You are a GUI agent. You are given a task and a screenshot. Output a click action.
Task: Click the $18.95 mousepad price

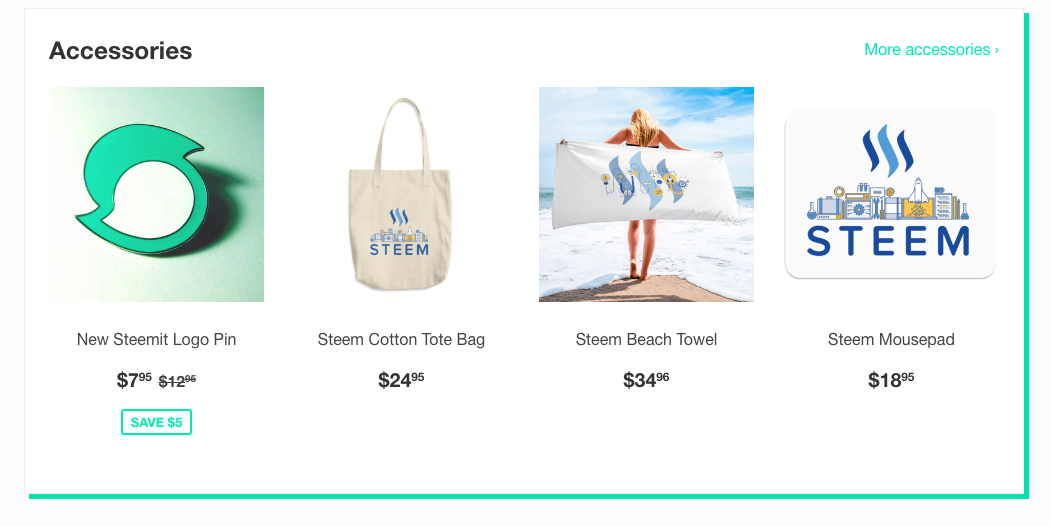click(891, 380)
